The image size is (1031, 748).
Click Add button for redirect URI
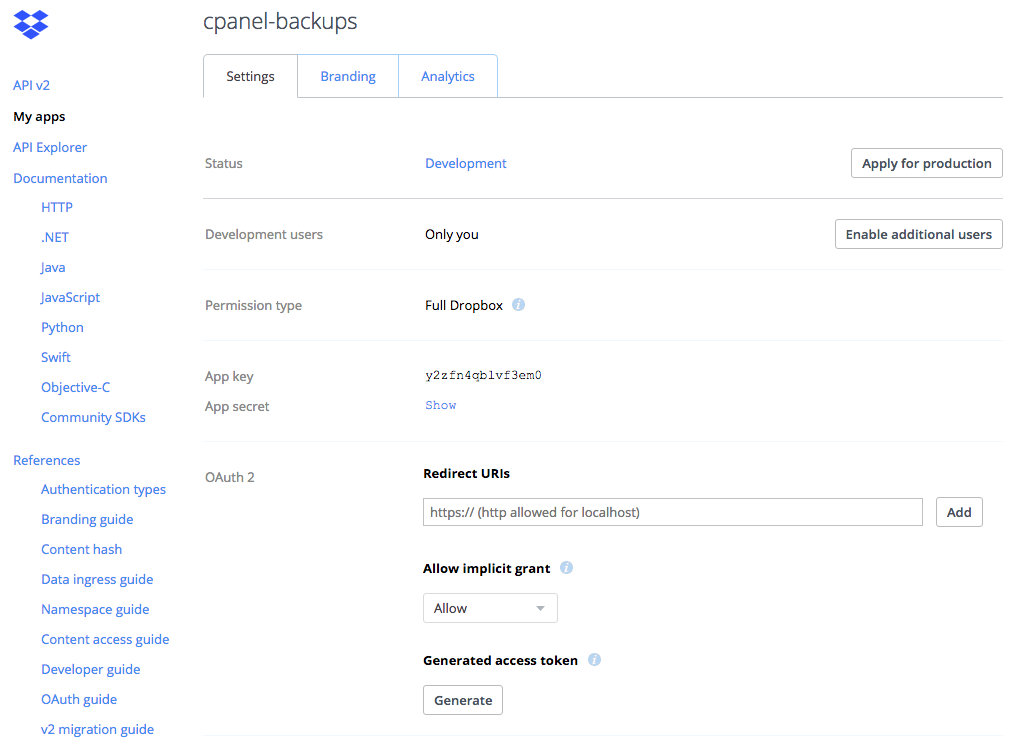click(x=959, y=512)
